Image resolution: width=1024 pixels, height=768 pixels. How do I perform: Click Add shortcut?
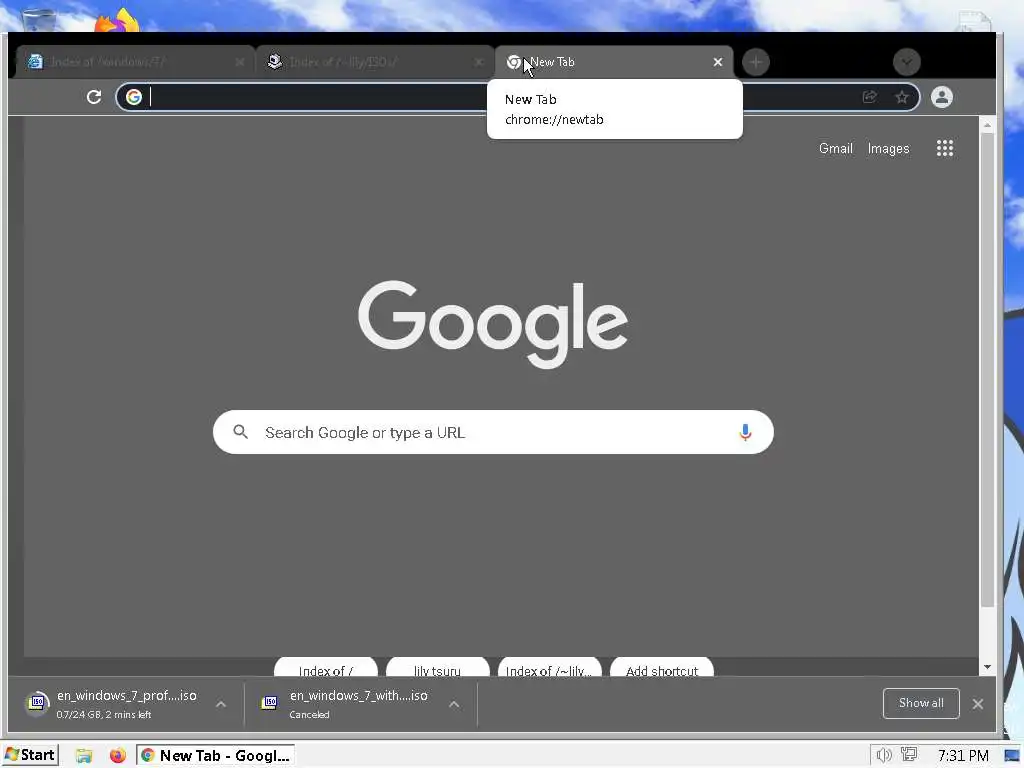point(662,669)
